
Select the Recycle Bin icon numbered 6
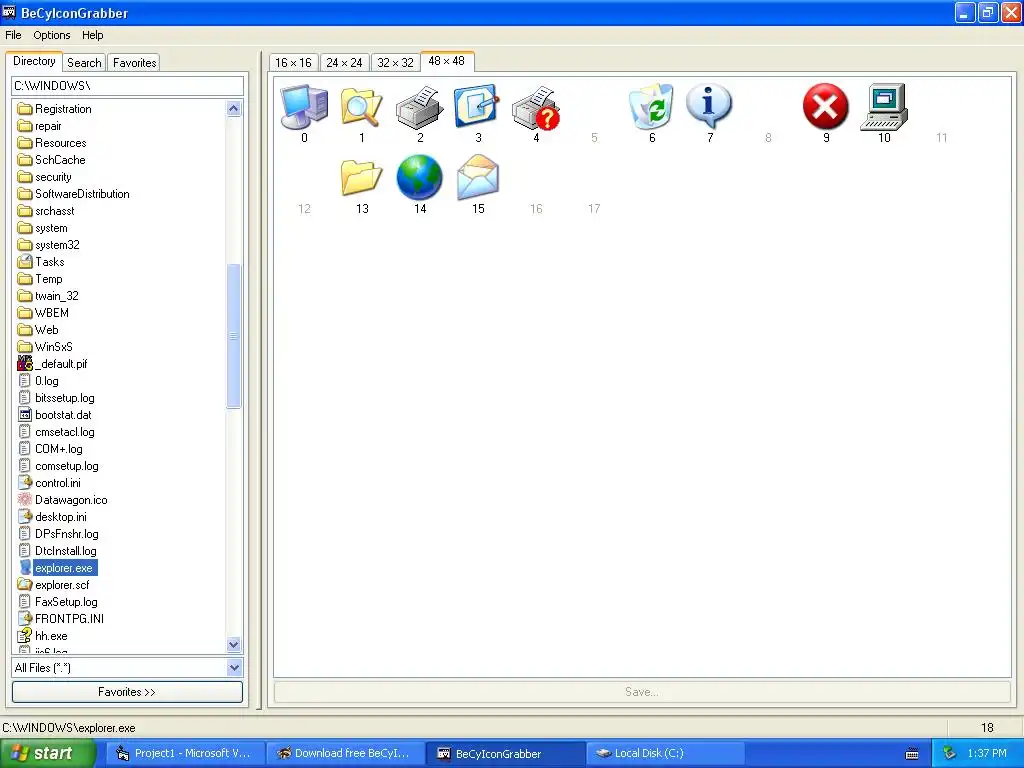(652, 106)
